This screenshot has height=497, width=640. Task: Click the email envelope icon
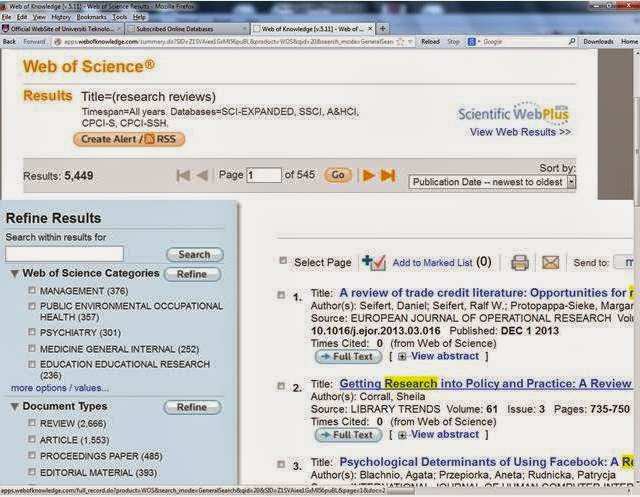pos(550,262)
